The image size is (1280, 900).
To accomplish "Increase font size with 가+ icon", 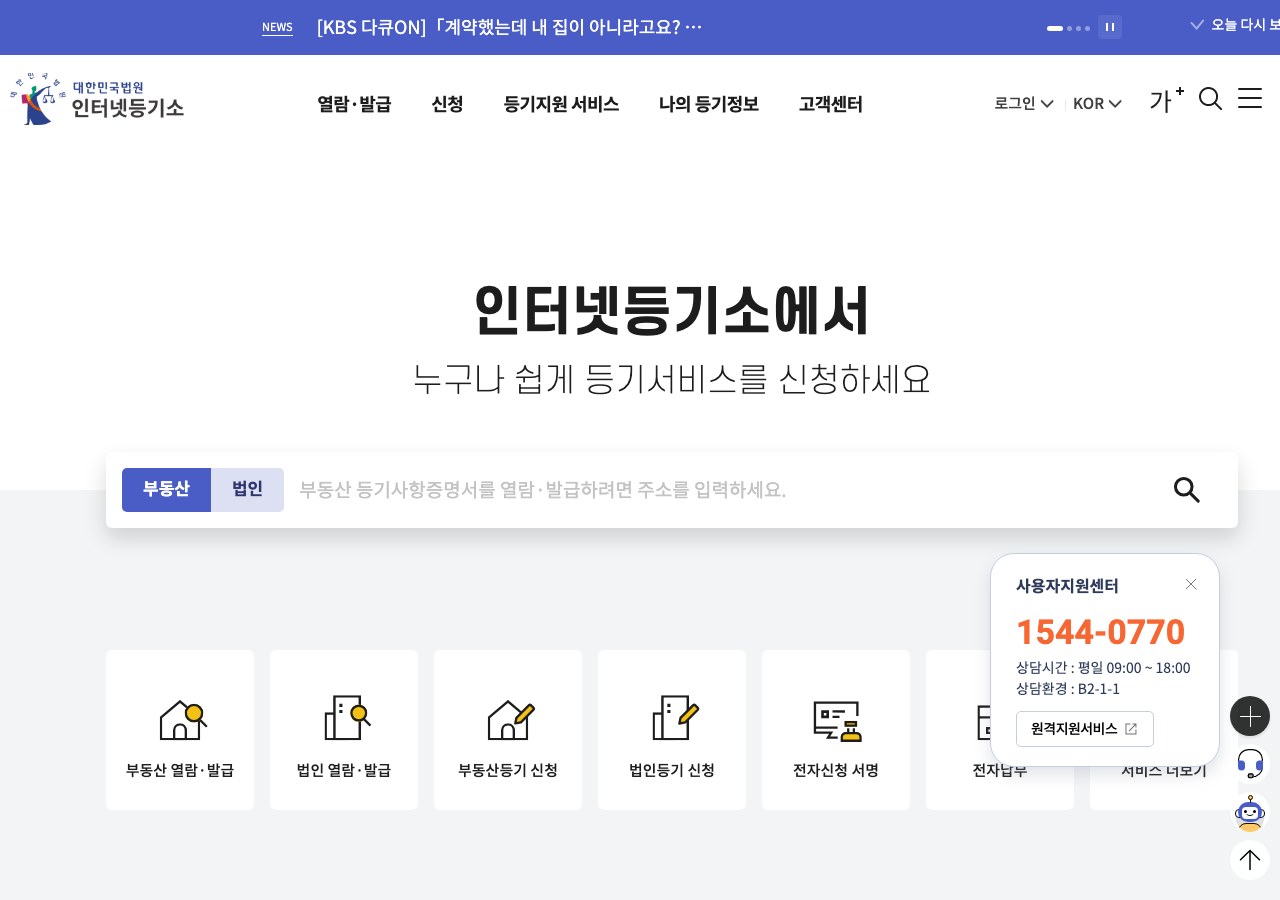I will pos(1166,99).
